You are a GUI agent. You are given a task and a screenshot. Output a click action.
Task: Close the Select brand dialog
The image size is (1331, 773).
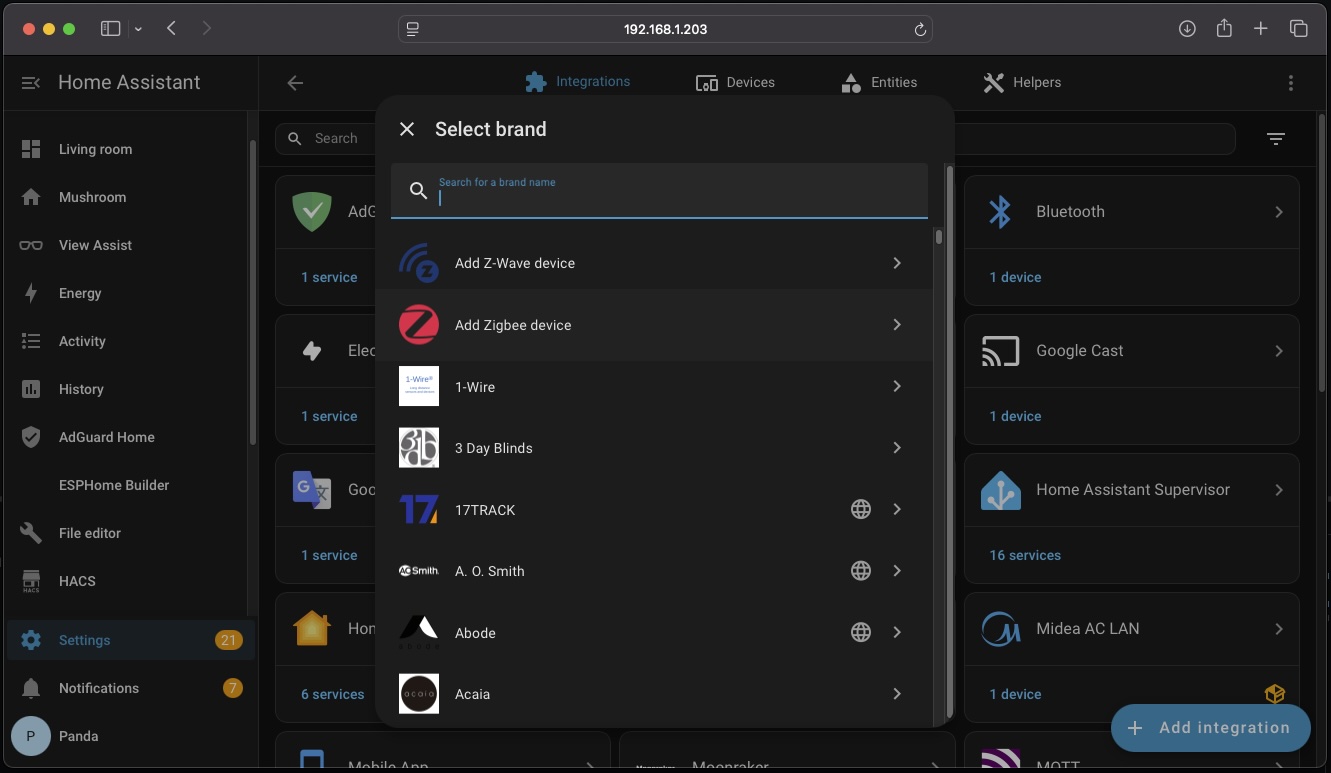tap(407, 129)
